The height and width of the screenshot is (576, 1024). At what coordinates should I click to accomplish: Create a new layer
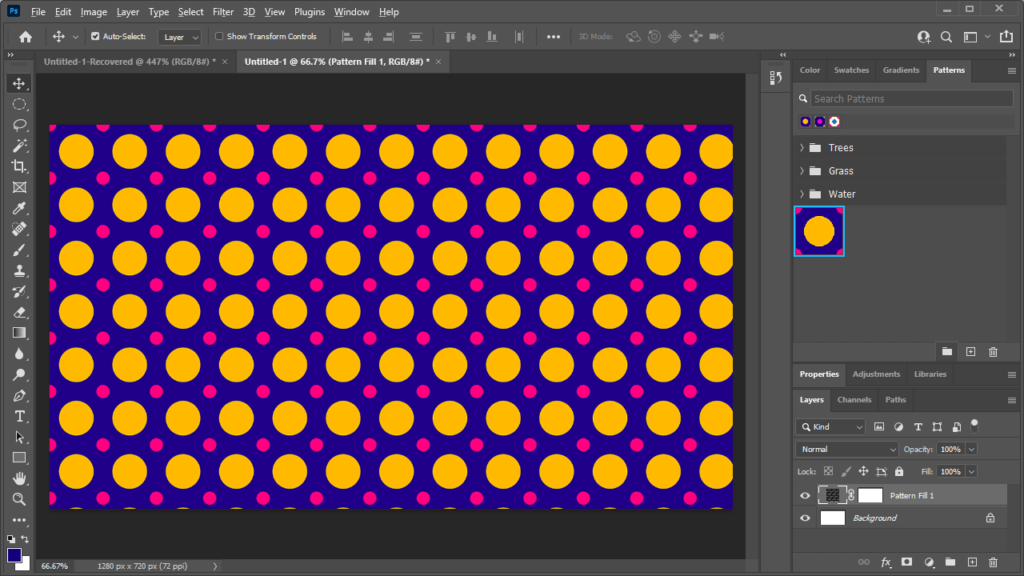[971, 562]
